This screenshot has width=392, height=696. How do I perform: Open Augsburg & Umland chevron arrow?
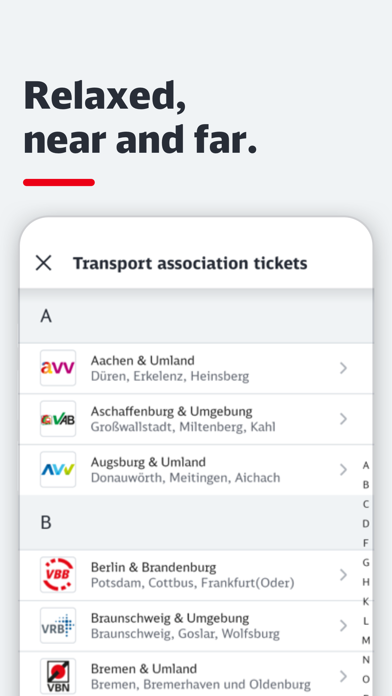(x=343, y=470)
